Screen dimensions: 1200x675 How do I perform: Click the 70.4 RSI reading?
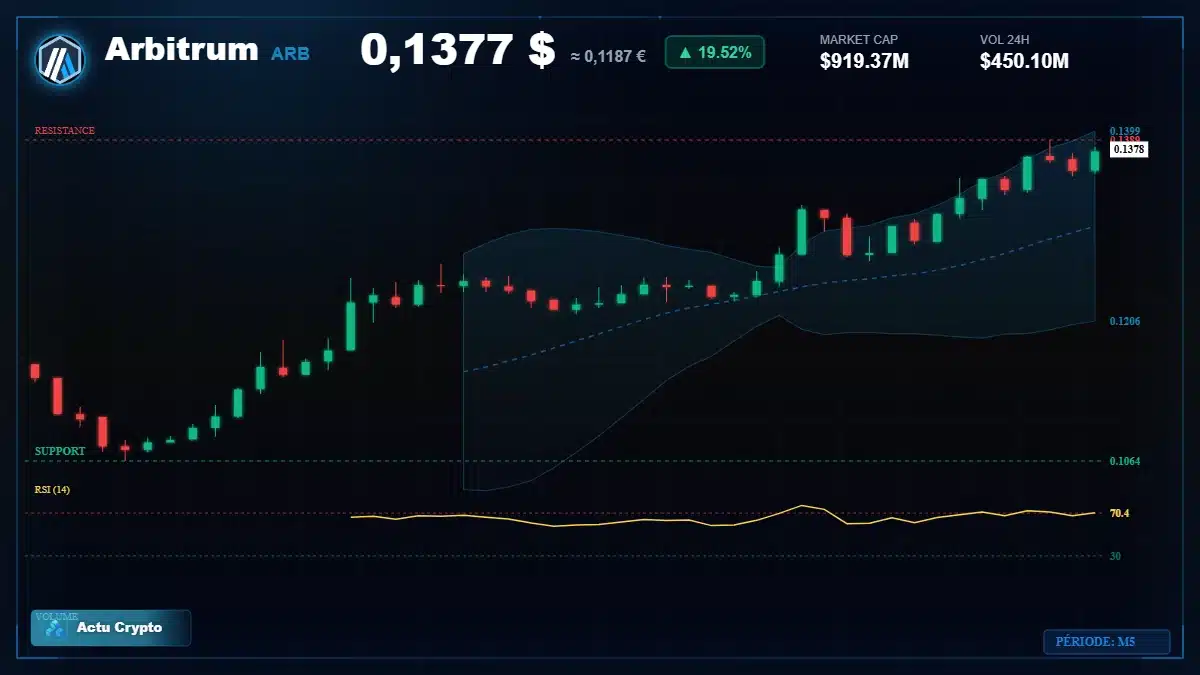point(1119,513)
